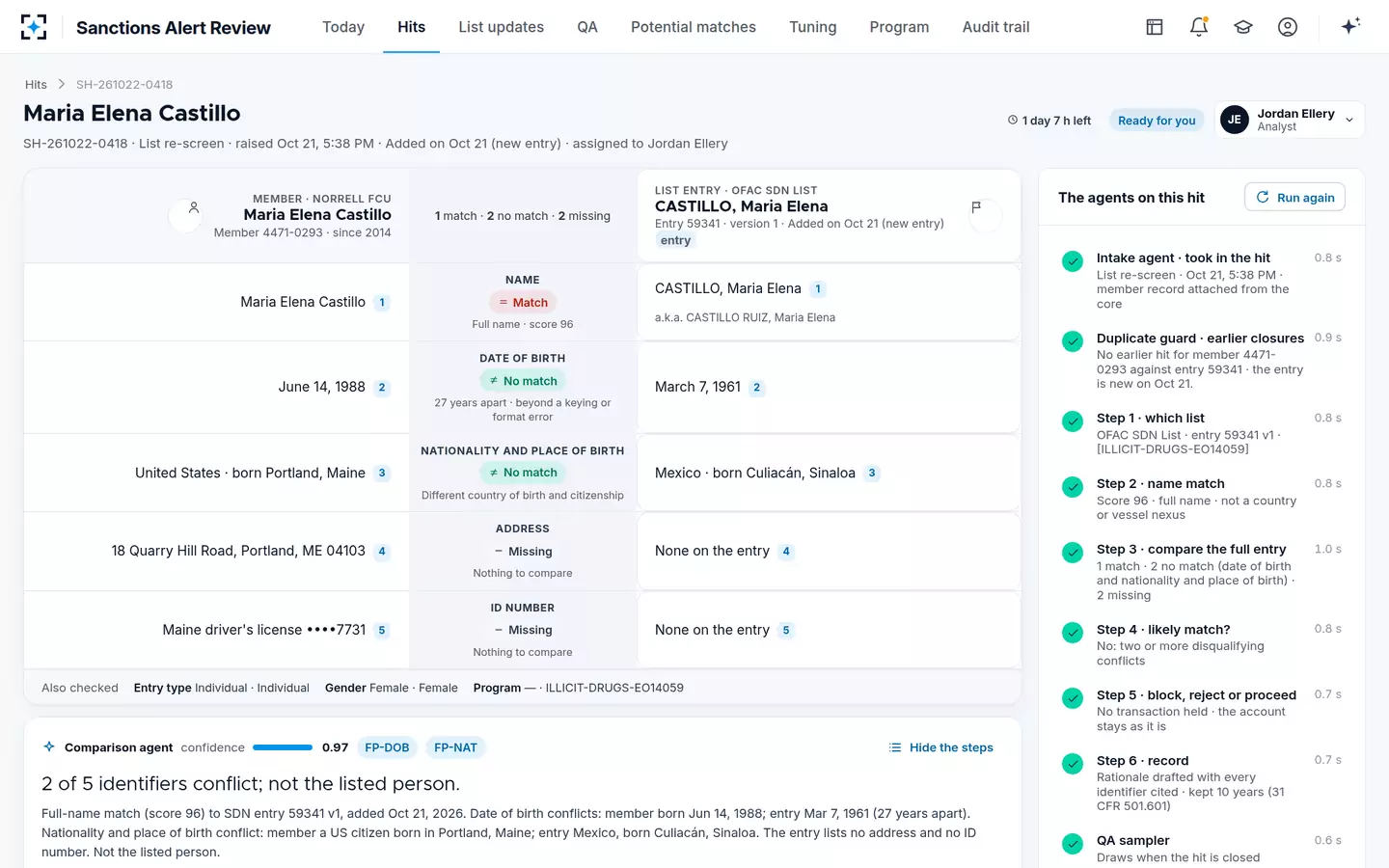The width and height of the screenshot is (1389, 868).
Task: Open the sparkle AI assistant icon
Action: click(x=1350, y=26)
